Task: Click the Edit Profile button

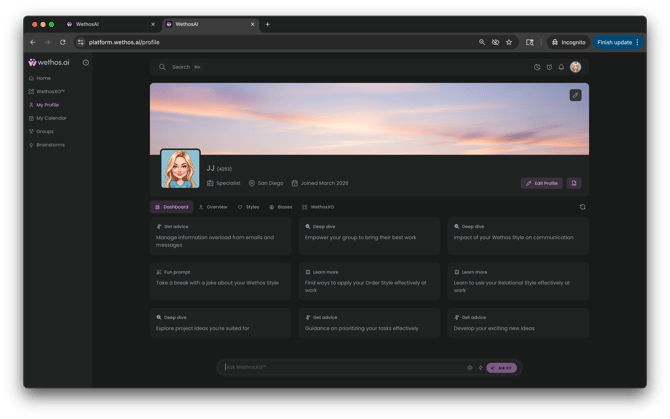Action: tap(541, 183)
